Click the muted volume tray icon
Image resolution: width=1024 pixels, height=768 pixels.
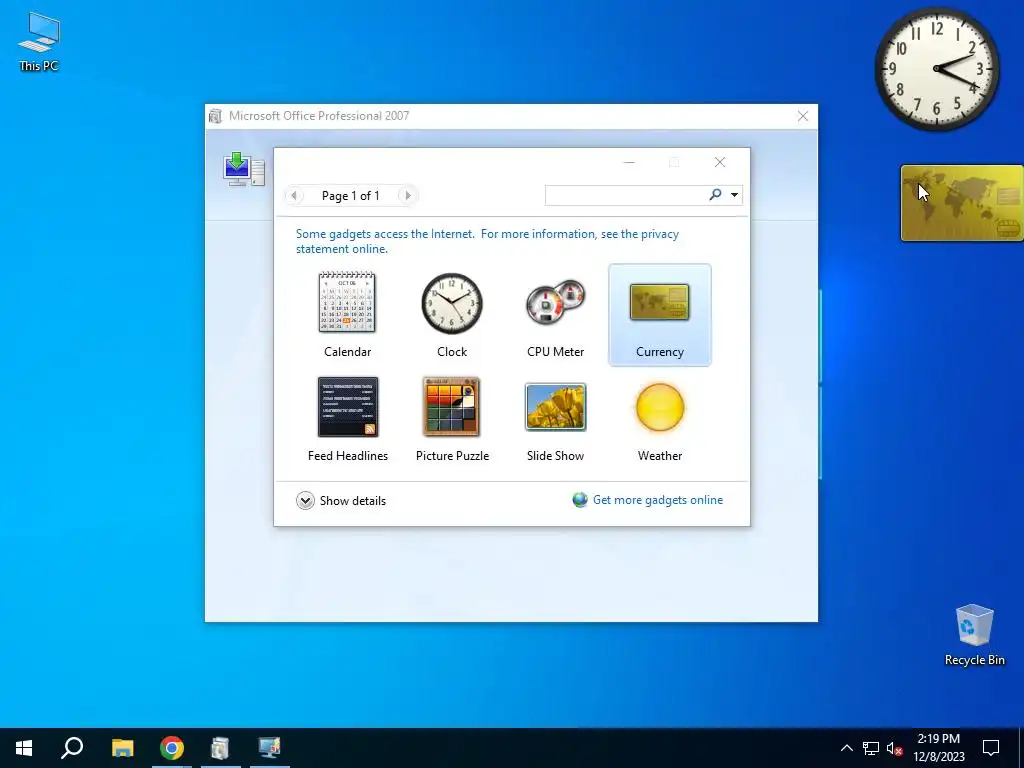(894, 748)
